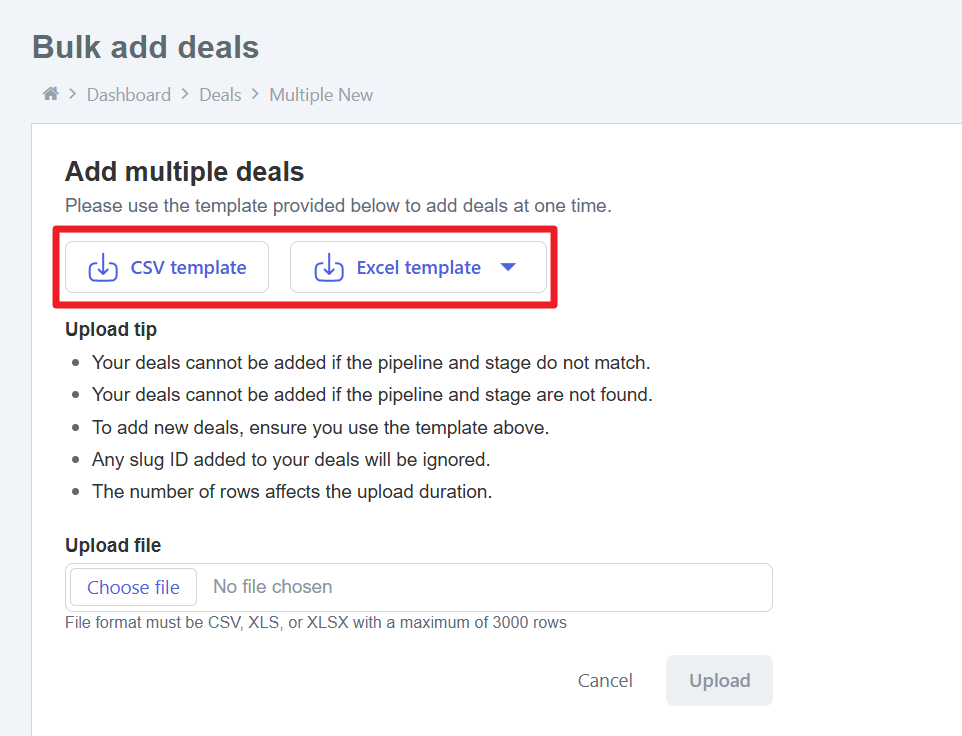This screenshot has height=736, width=962.
Task: Click the Excel template text label
Action: [x=418, y=268]
